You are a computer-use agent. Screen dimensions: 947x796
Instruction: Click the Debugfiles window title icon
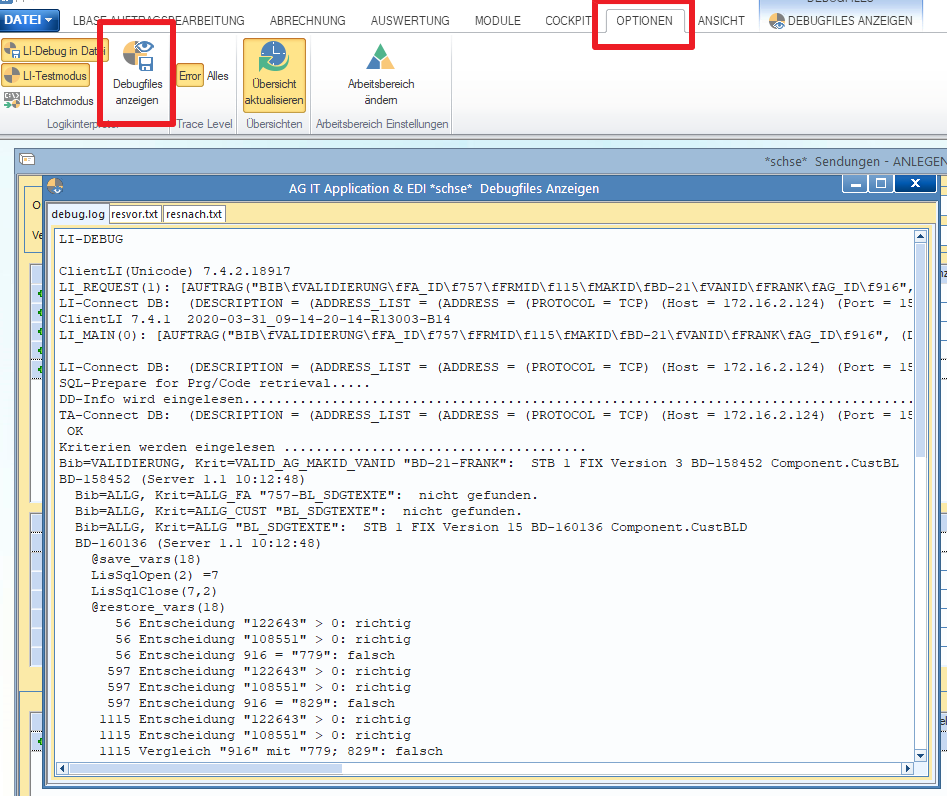pyautogui.click(x=55, y=186)
